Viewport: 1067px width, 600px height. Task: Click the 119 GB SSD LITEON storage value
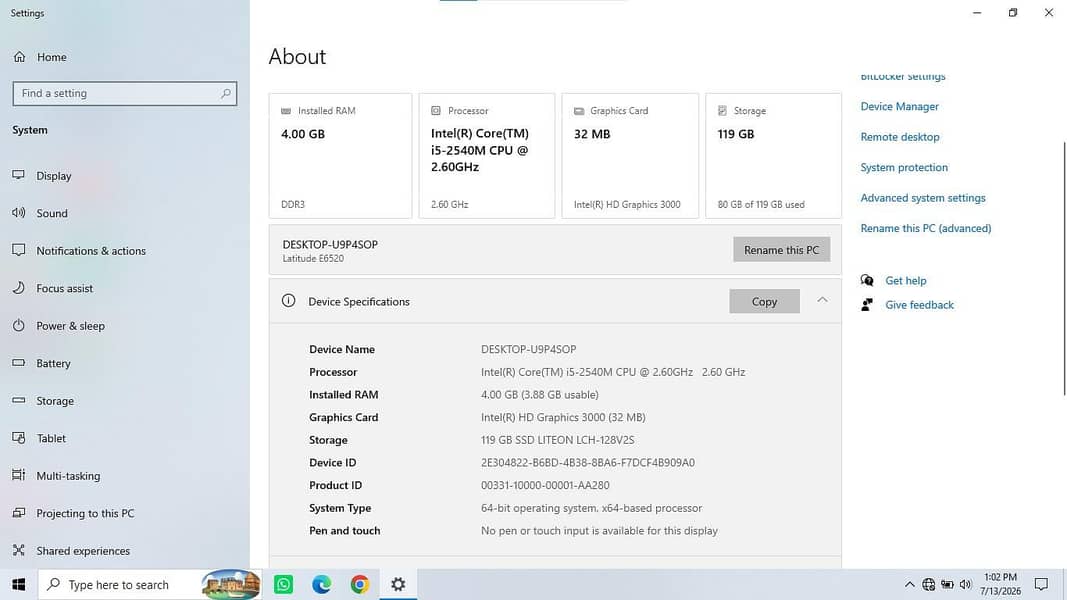[557, 440]
